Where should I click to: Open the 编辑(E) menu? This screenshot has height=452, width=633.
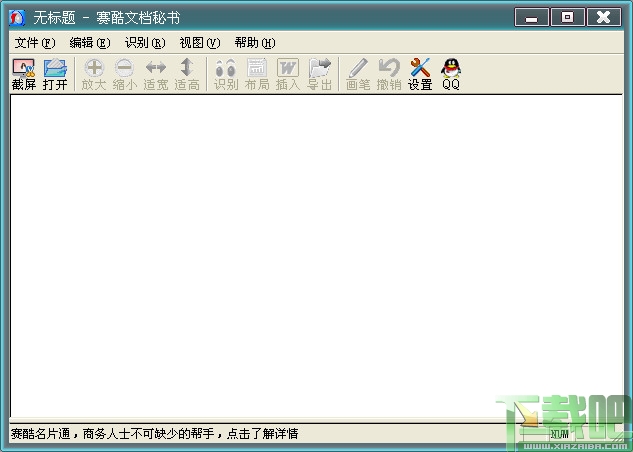click(90, 42)
